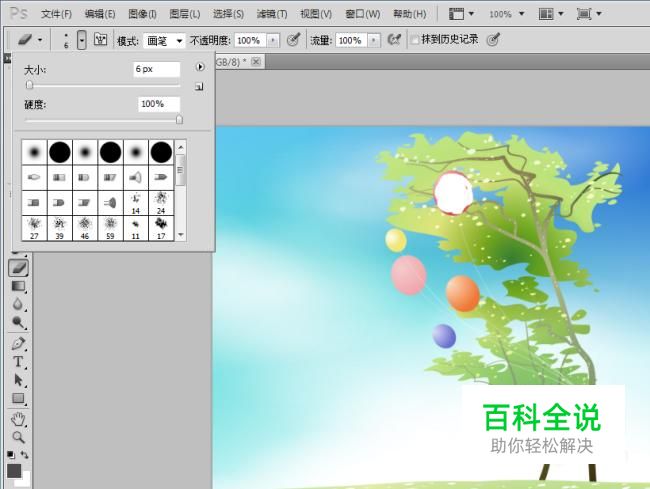
Task: Open the 模式 (mode) dropdown
Action: (x=164, y=41)
